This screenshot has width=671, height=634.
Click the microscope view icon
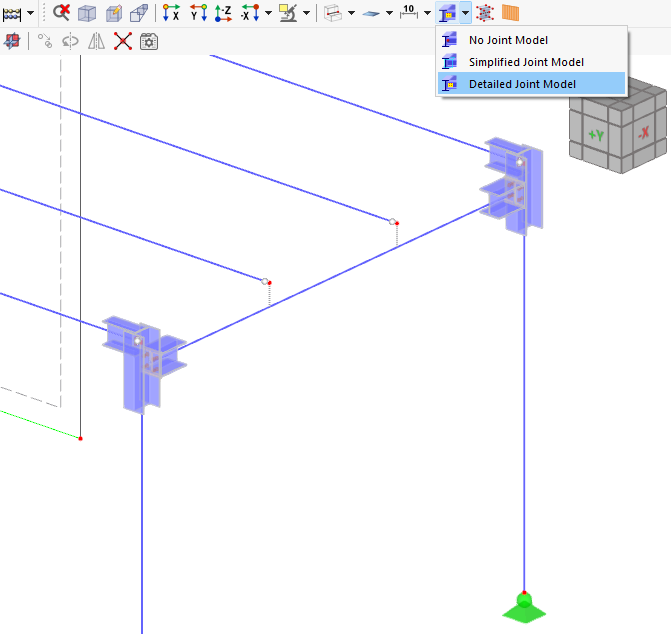[x=288, y=13]
